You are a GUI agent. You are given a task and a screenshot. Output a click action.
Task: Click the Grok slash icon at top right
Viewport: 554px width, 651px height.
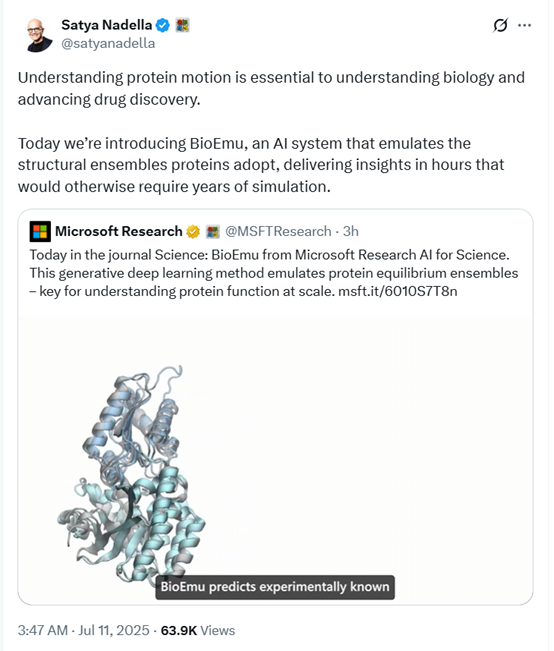[x=500, y=25]
